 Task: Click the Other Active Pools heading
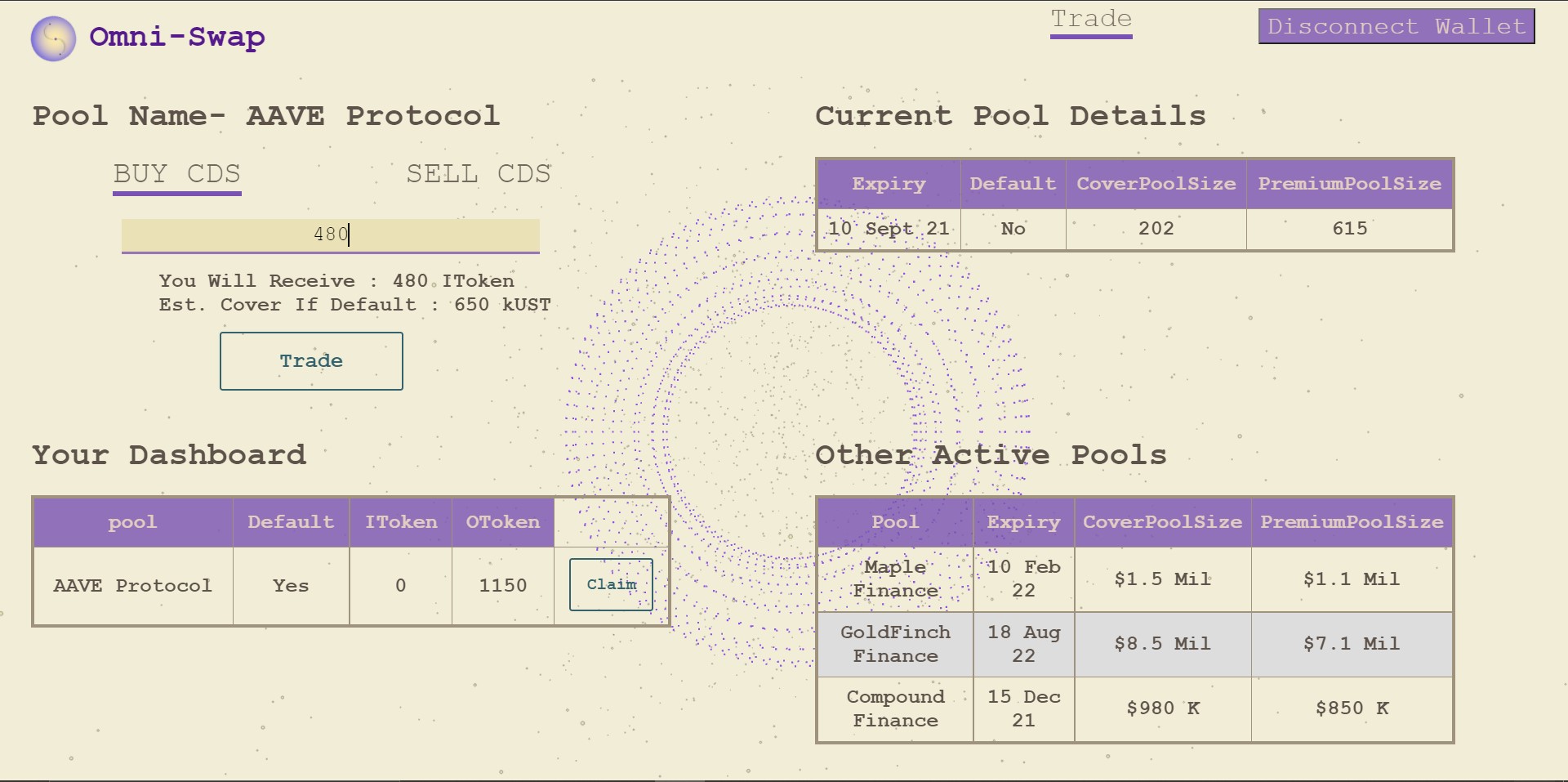991,454
